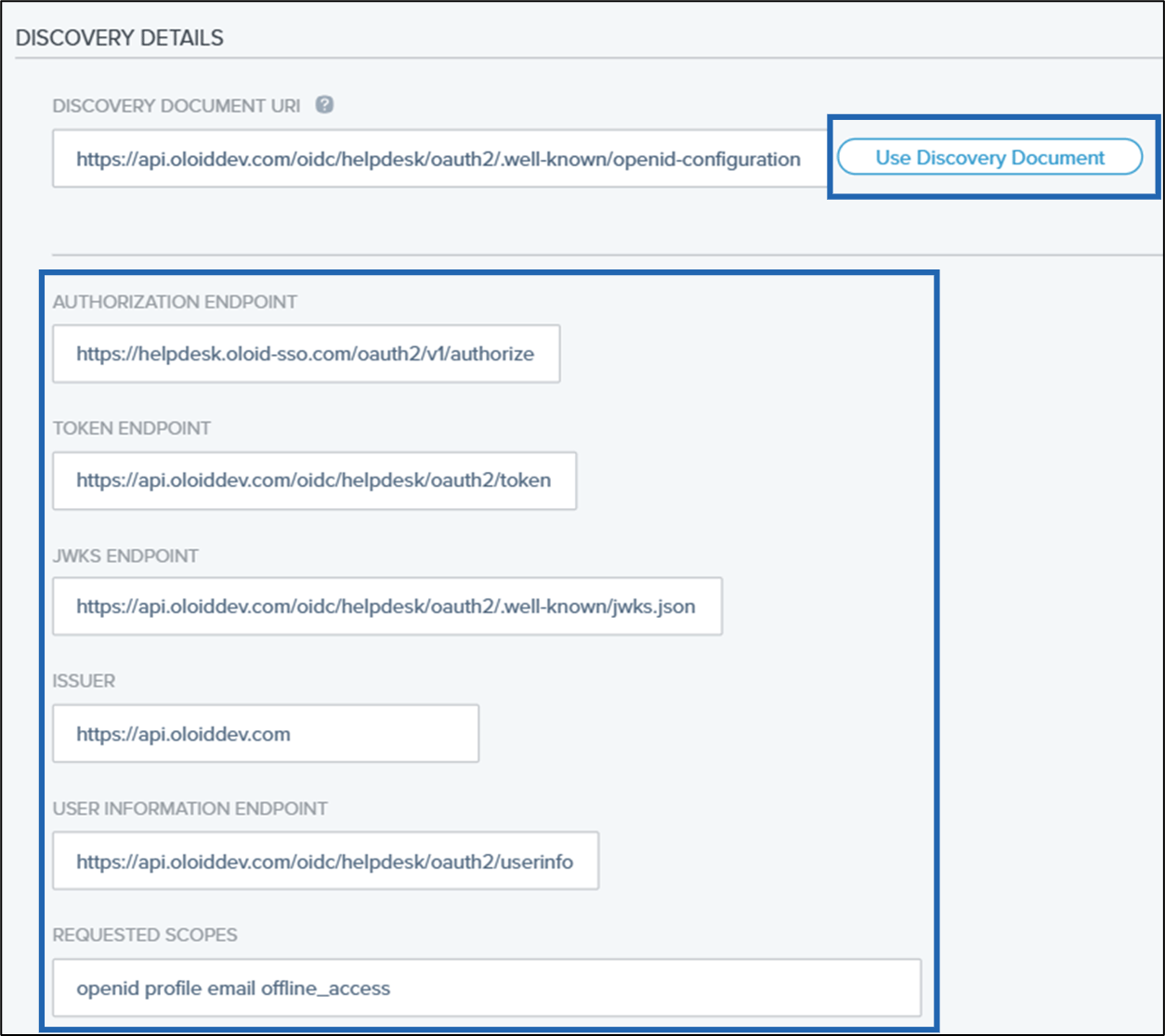The width and height of the screenshot is (1165, 1036).
Task: Edit the Authorization Endpoint field
Action: coord(306,353)
